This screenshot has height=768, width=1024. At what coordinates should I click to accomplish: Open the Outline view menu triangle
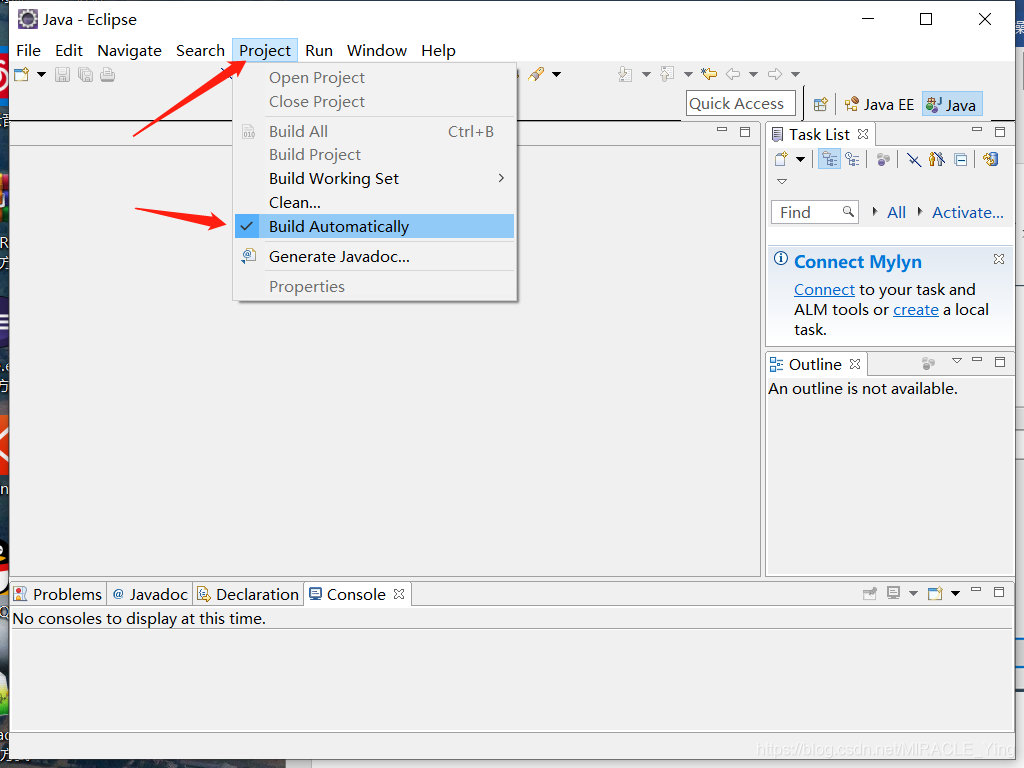[957, 360]
